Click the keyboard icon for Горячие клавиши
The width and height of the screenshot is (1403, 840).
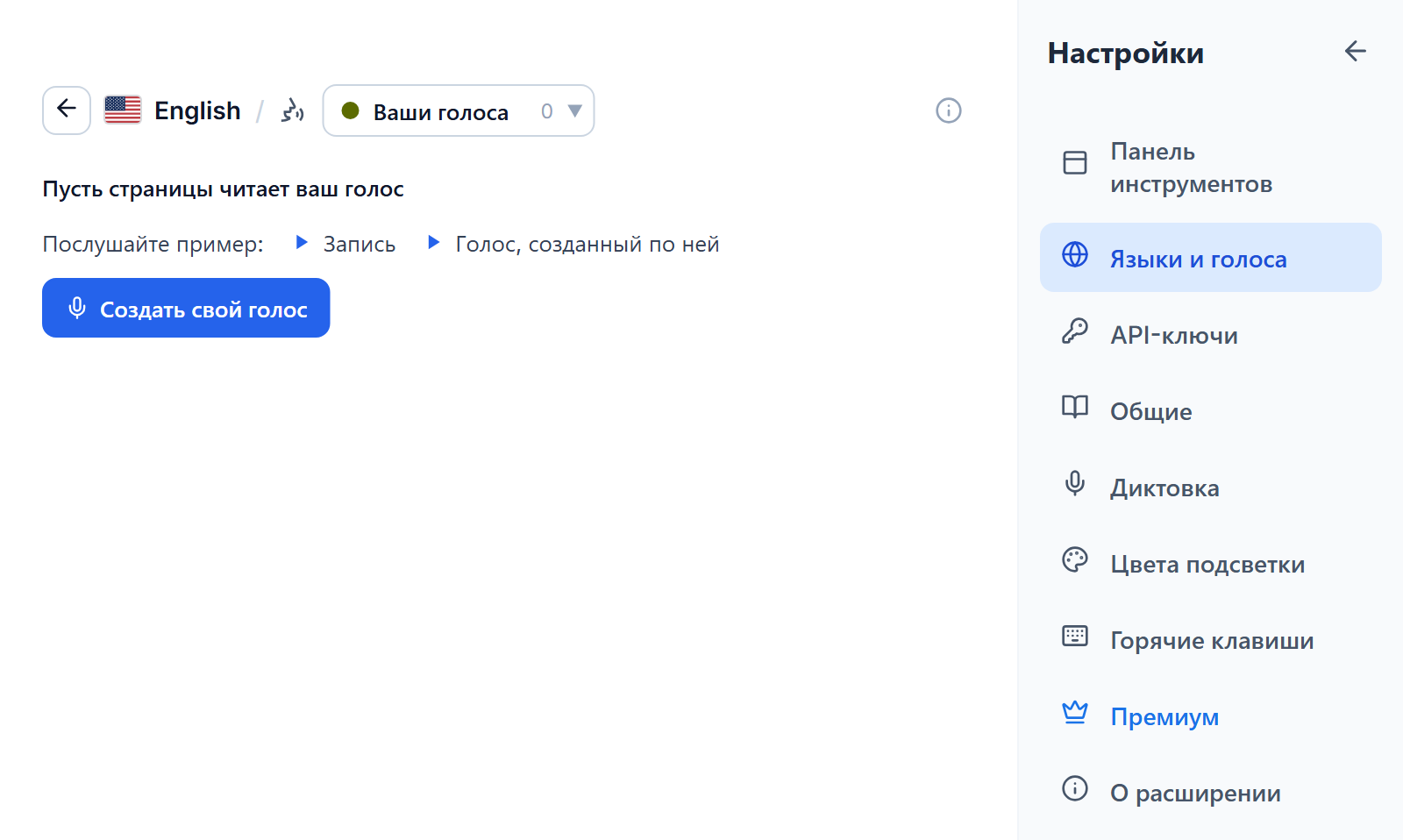click(x=1075, y=636)
